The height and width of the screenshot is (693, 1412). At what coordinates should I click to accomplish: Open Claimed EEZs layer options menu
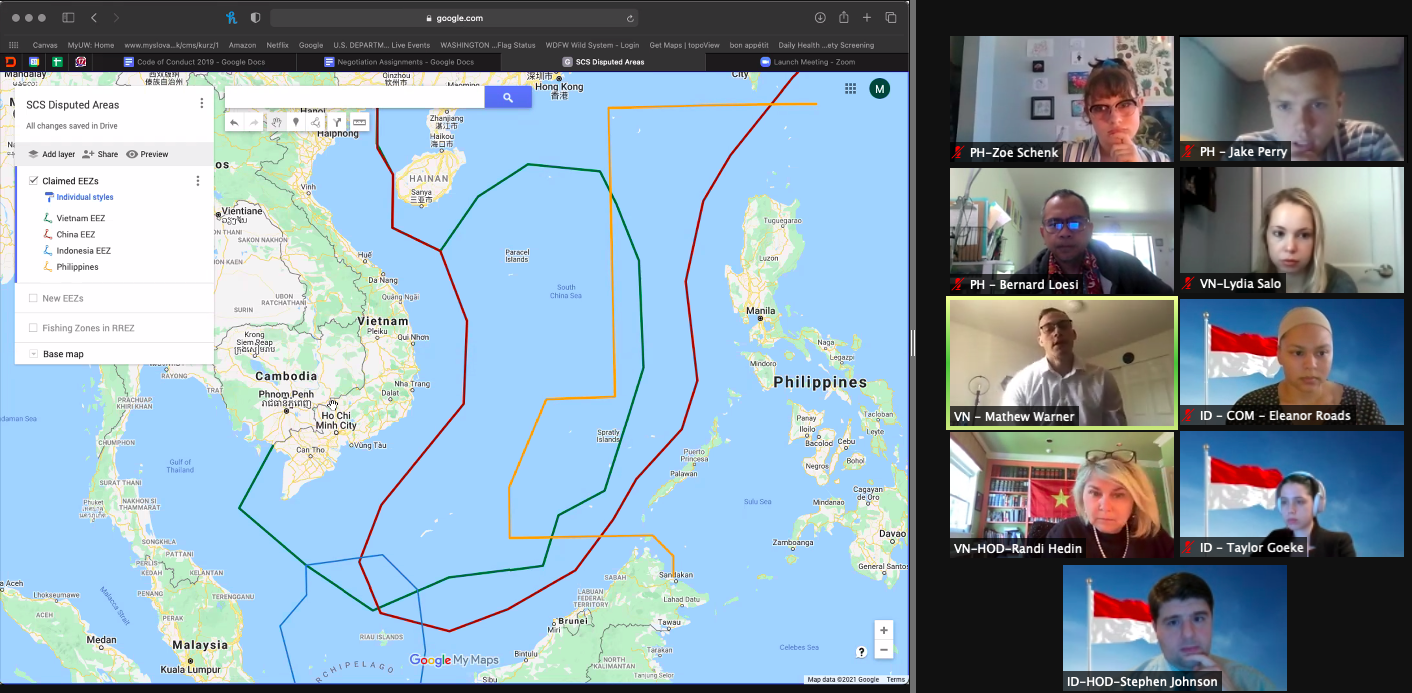point(198,181)
